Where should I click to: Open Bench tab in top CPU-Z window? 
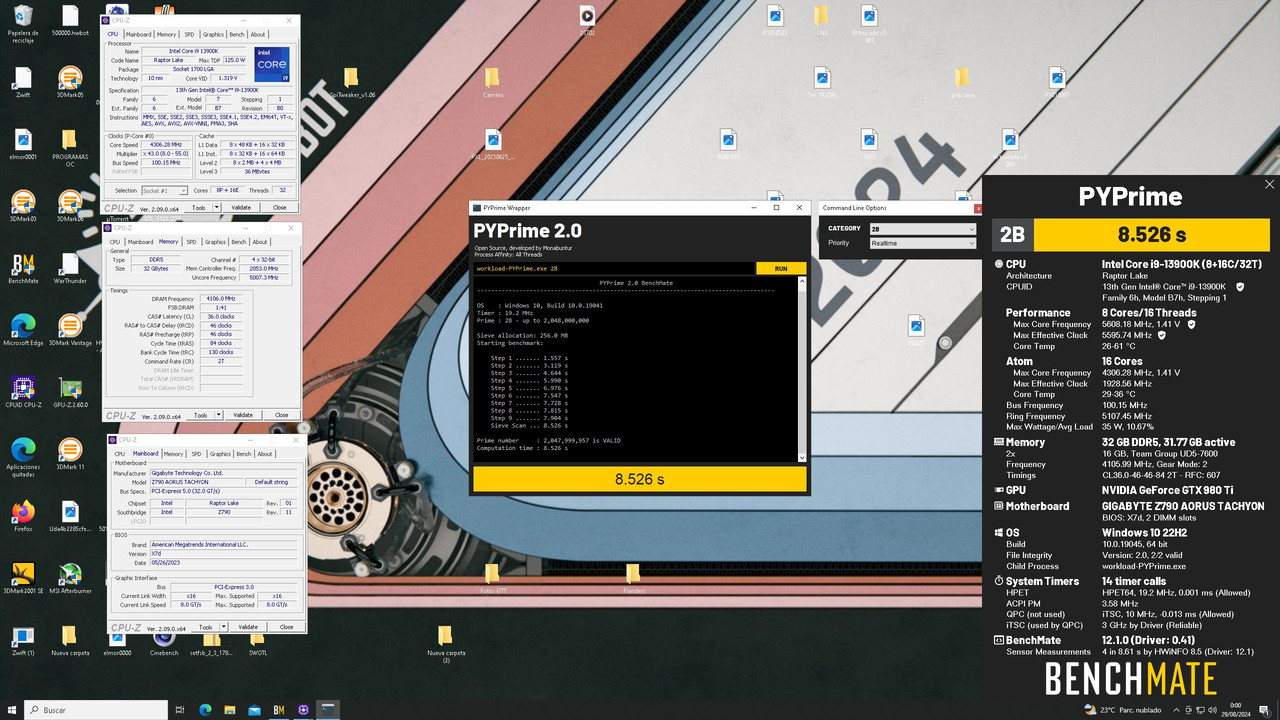click(x=237, y=35)
